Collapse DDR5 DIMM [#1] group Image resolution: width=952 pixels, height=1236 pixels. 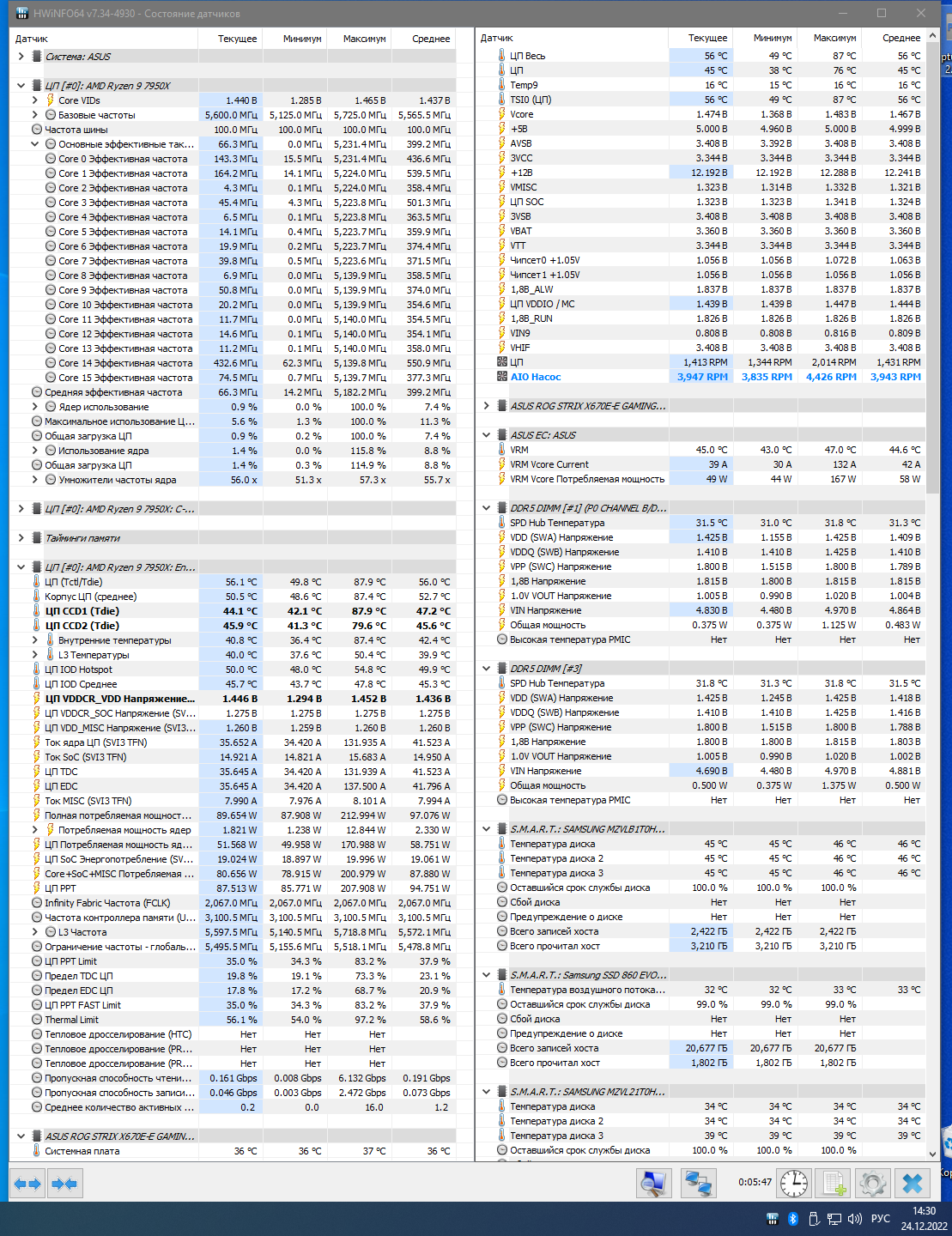click(x=487, y=508)
